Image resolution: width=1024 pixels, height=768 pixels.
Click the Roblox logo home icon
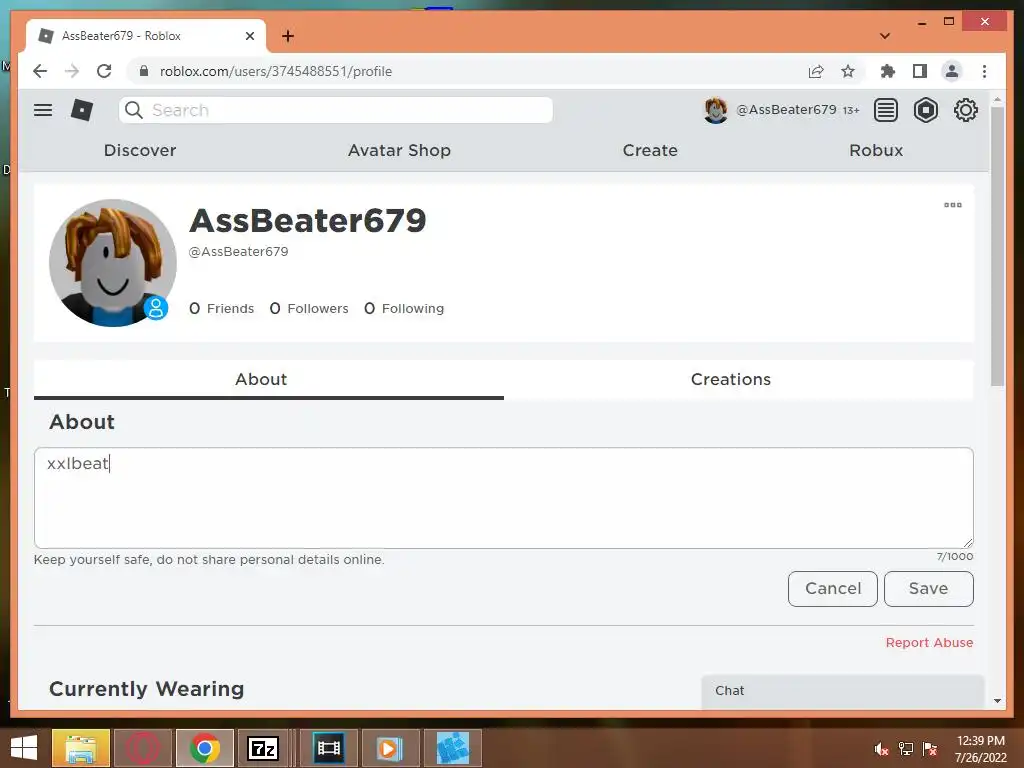(82, 110)
